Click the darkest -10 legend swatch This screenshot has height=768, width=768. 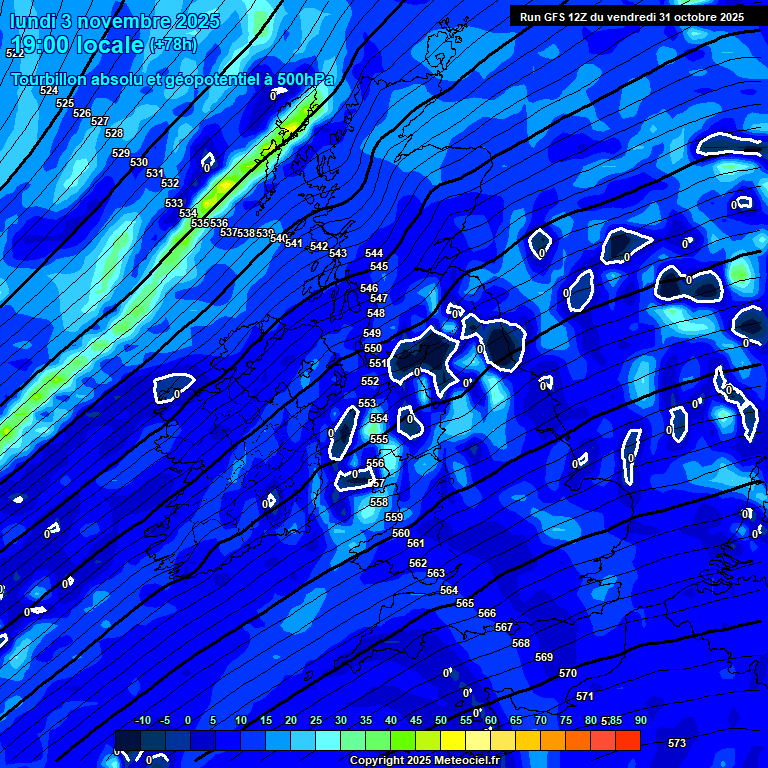128,741
